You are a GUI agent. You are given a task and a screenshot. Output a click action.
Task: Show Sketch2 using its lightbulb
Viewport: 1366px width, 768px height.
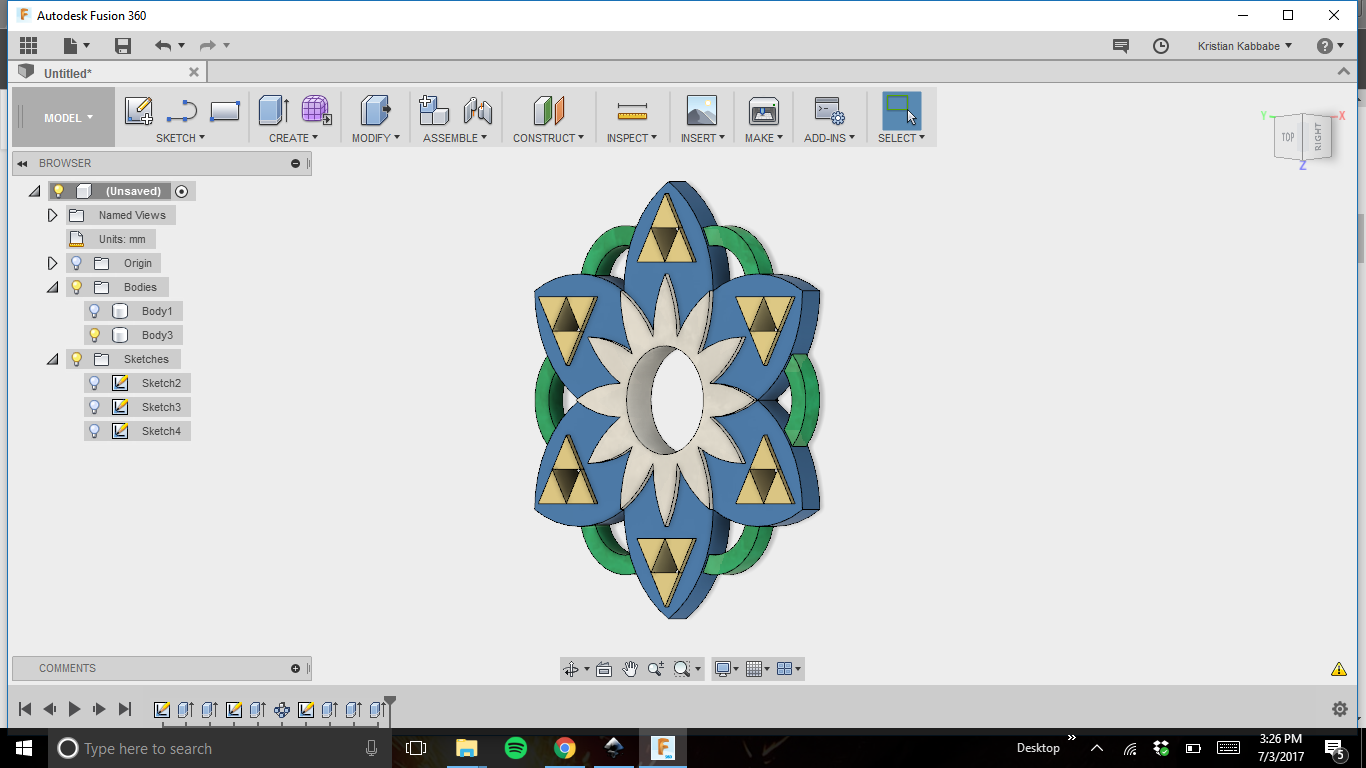94,383
